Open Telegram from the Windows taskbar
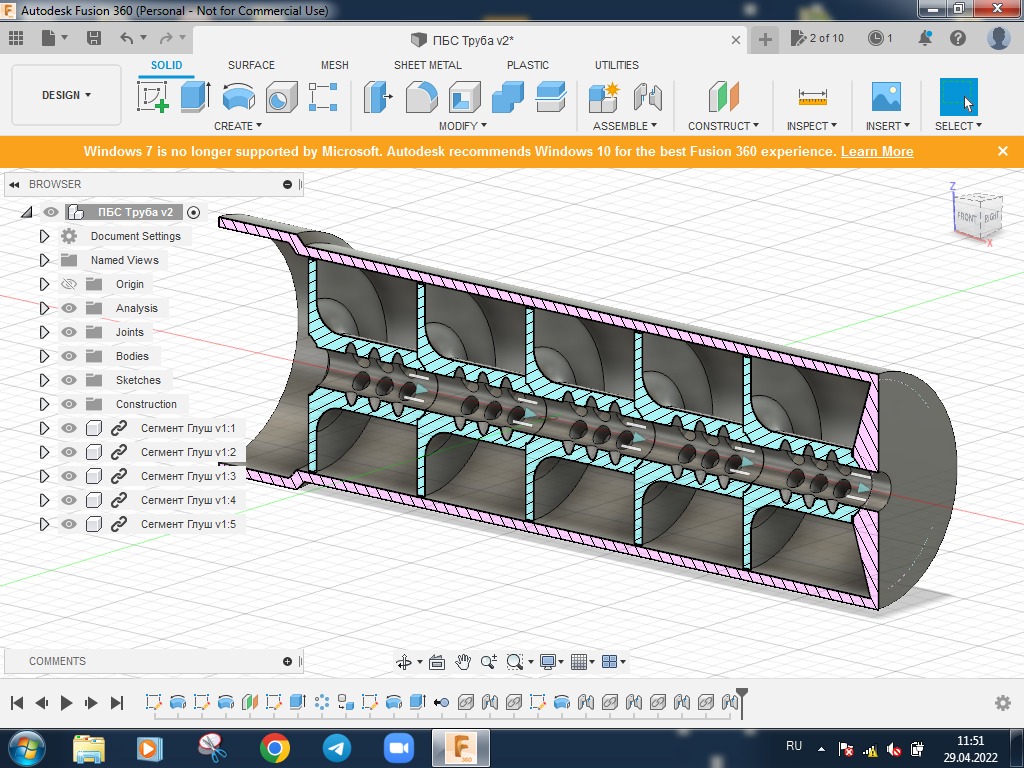1024x768 pixels. coord(337,747)
